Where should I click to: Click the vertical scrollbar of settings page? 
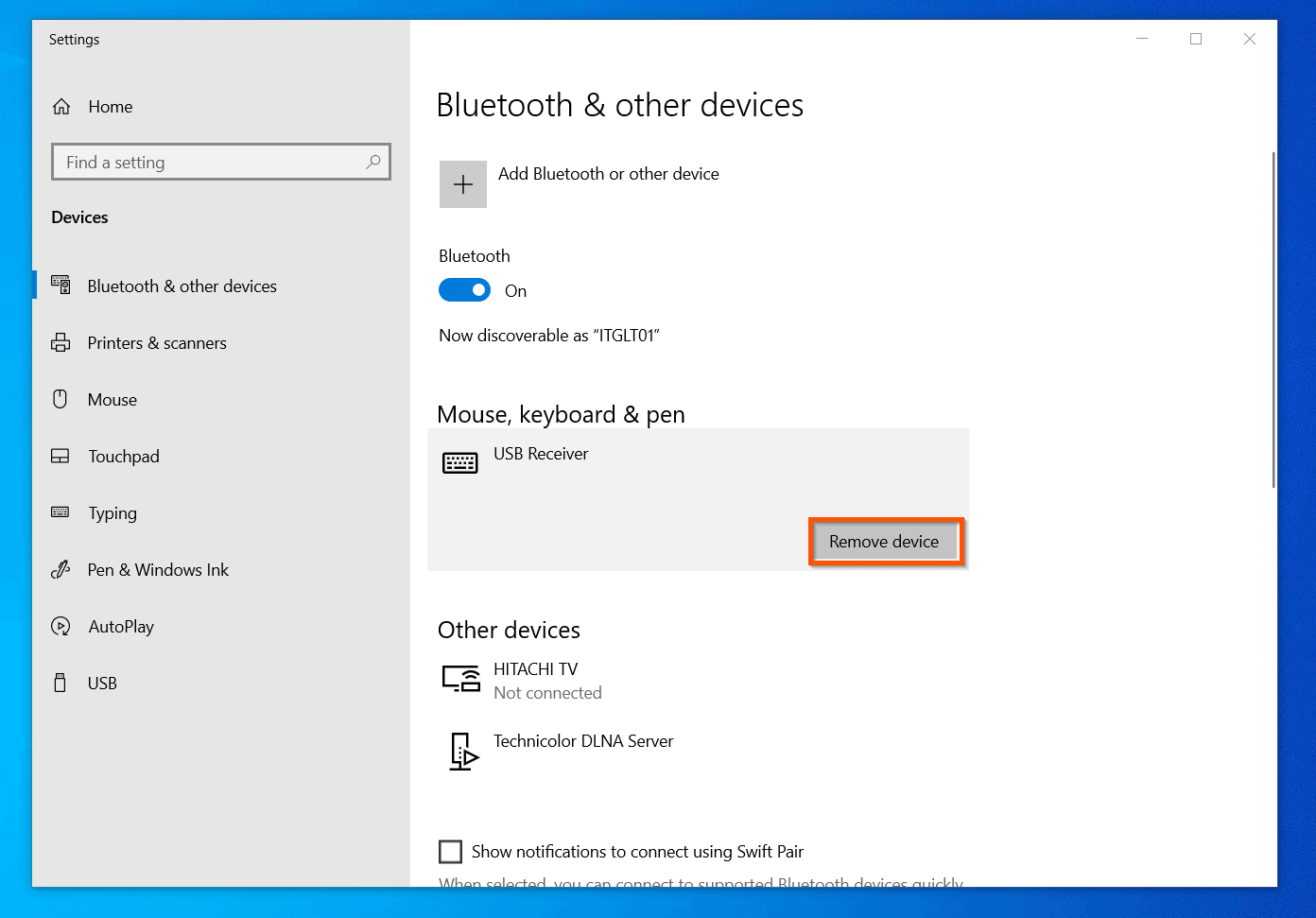point(1273,320)
